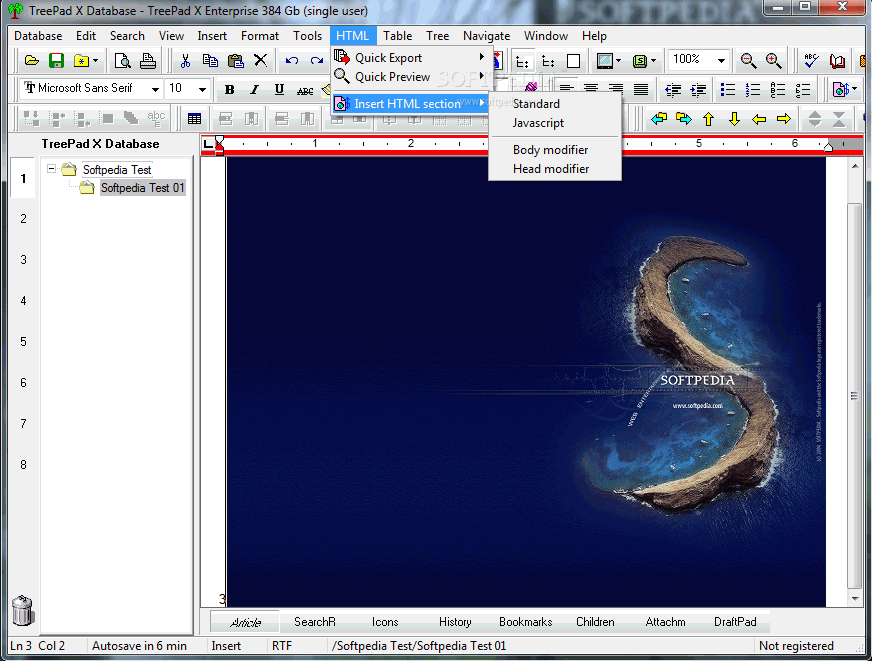Click the cyan-yellow back history arrow icon

659,118
